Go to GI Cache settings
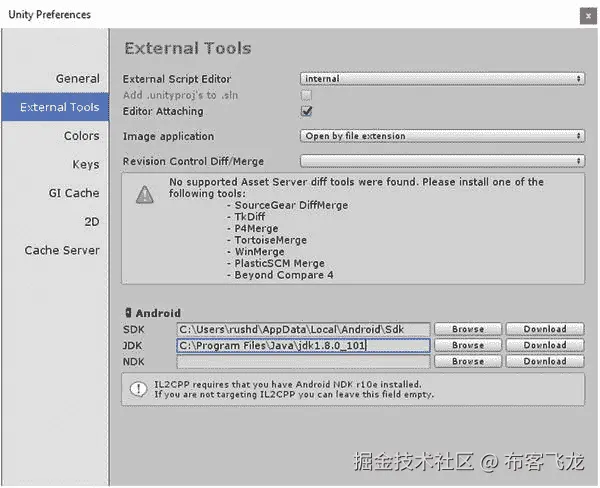The width and height of the screenshot is (600, 488). click(74, 193)
